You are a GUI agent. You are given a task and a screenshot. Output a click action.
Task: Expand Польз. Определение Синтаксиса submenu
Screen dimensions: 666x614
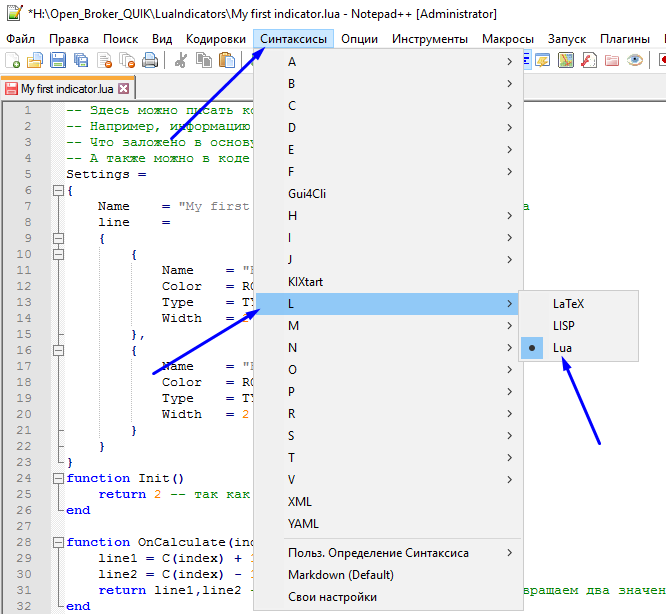tap(388, 553)
